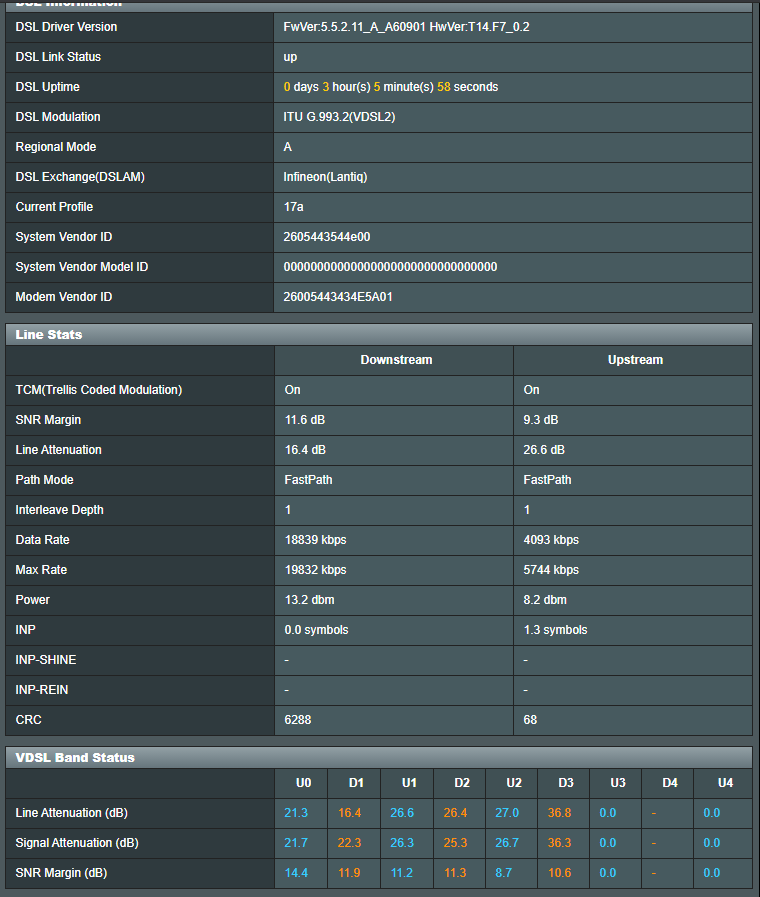Click the Modem Vendor ID value 26005443434E5A01
This screenshot has width=760, height=897.
pos(338,297)
